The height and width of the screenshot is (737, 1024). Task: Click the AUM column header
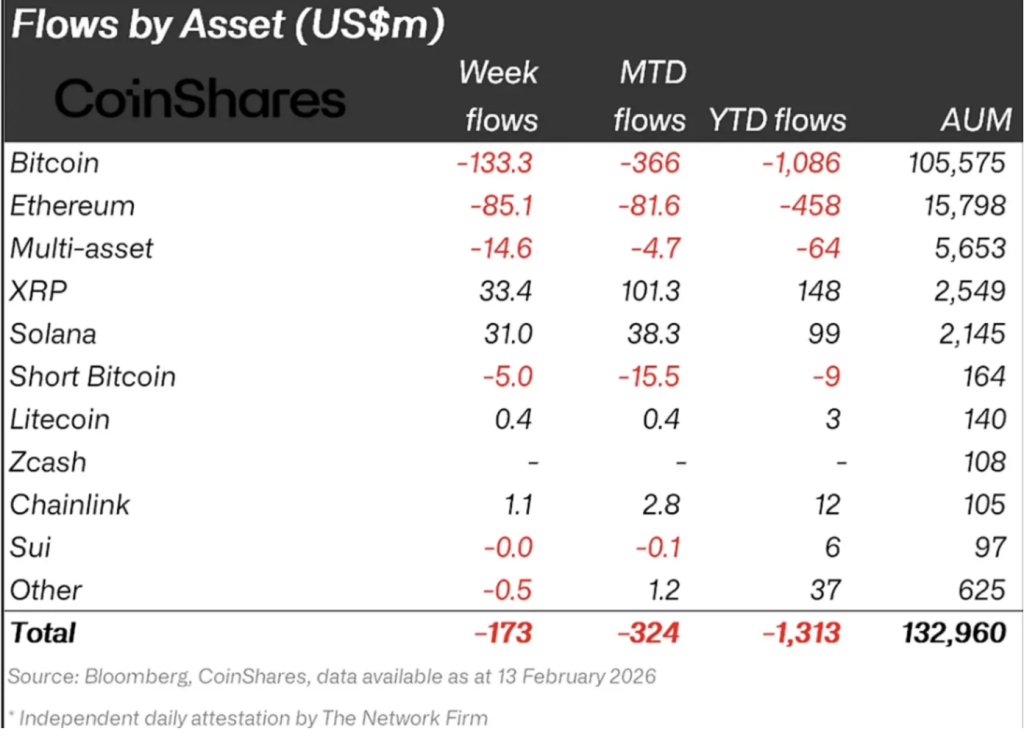click(x=975, y=121)
